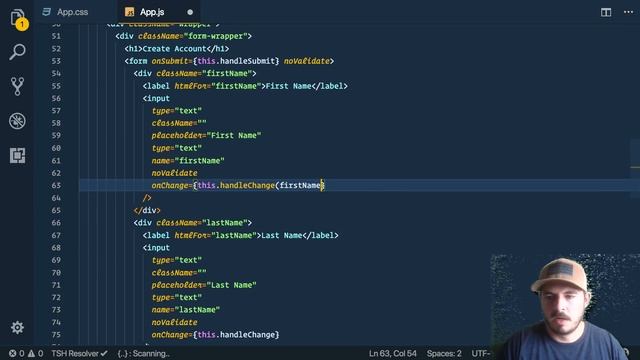Click the name="lastName" attribute value
Screen dimensions: 640x360
click(x=198, y=310)
